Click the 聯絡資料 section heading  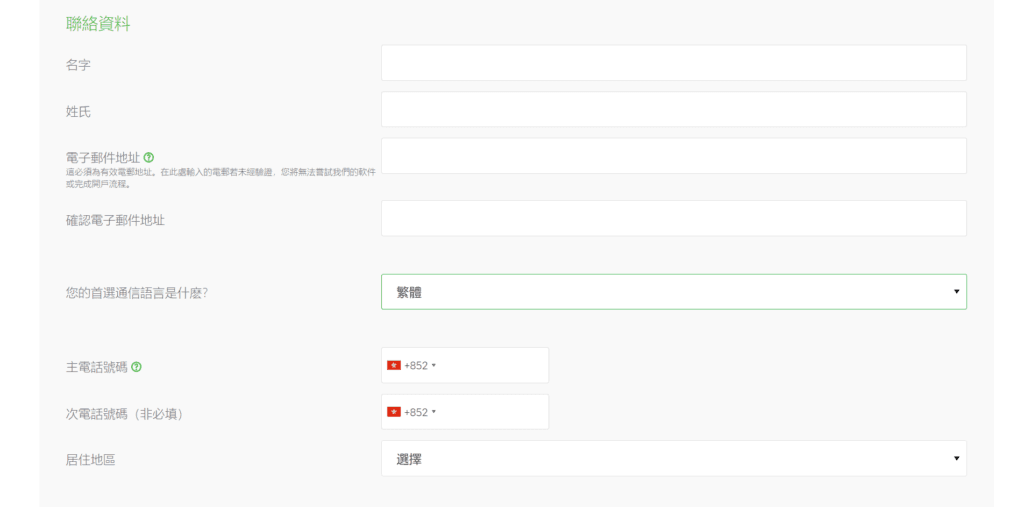98,24
